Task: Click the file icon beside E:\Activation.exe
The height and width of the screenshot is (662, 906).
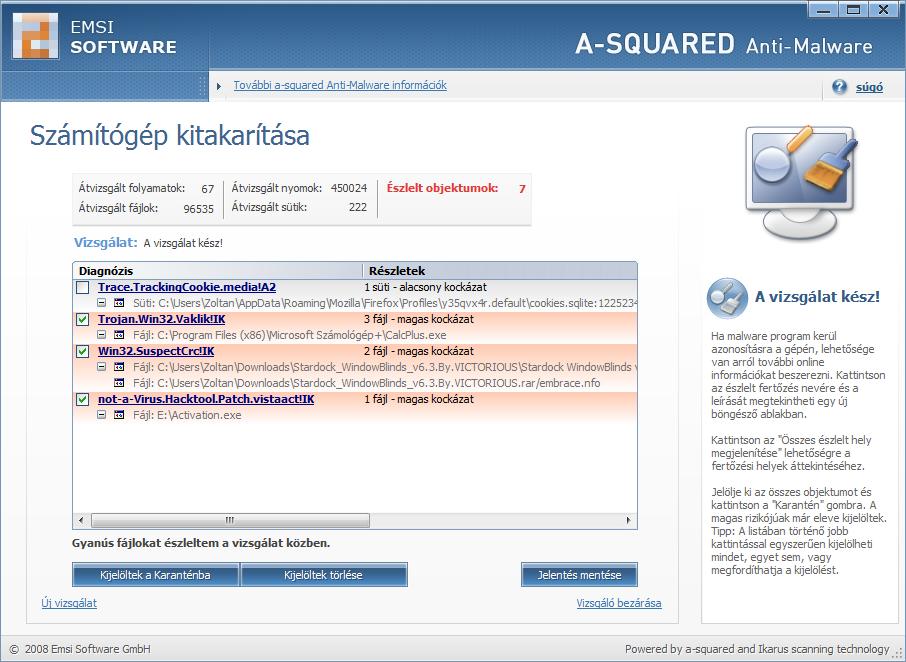Action: coord(118,415)
